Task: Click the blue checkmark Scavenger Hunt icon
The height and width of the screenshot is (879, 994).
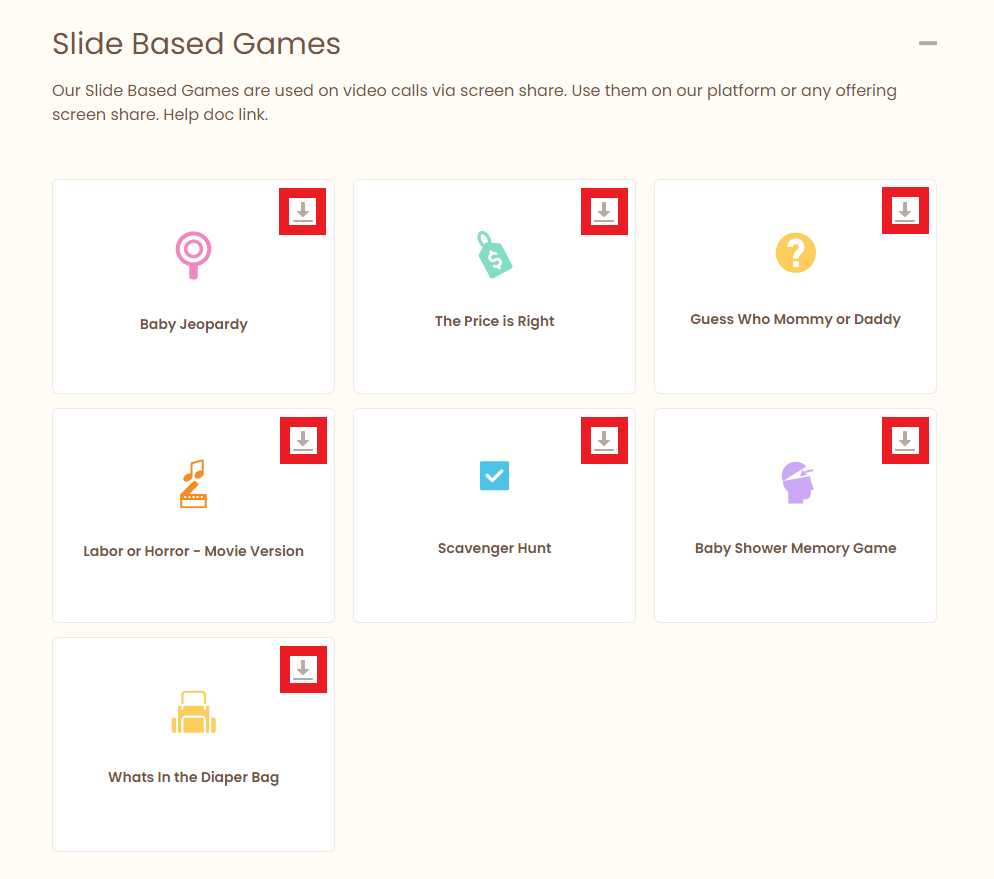Action: 494,475
